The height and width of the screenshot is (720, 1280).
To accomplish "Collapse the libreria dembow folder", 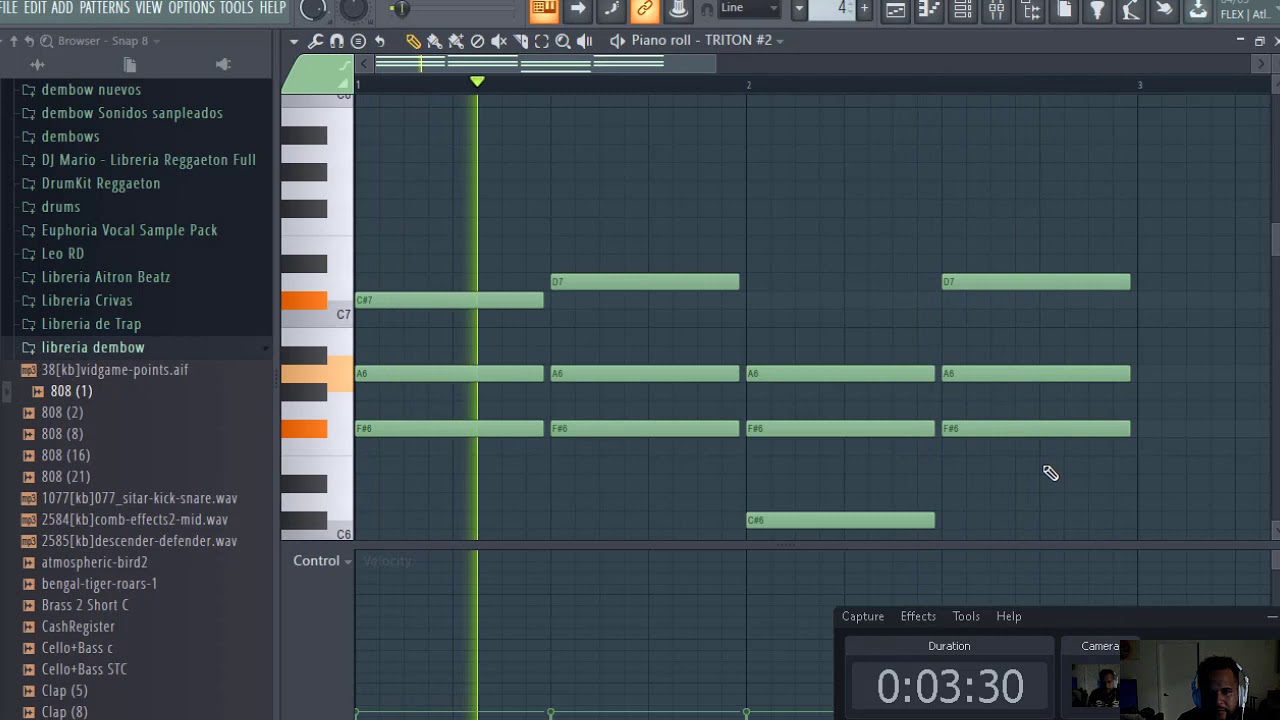I will [93, 347].
